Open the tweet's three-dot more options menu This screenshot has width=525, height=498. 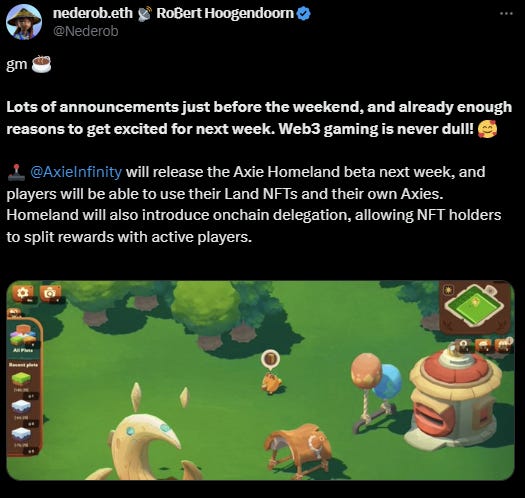coord(506,14)
